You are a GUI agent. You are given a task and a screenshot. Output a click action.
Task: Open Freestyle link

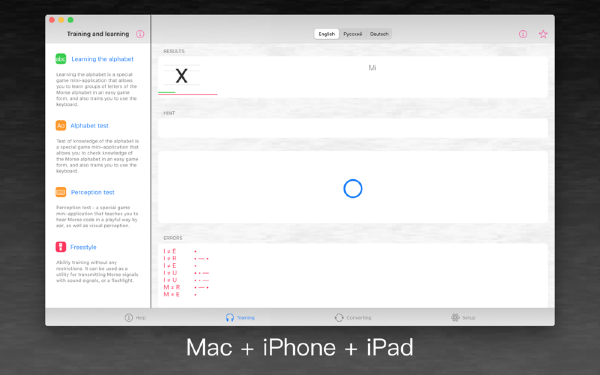83,247
